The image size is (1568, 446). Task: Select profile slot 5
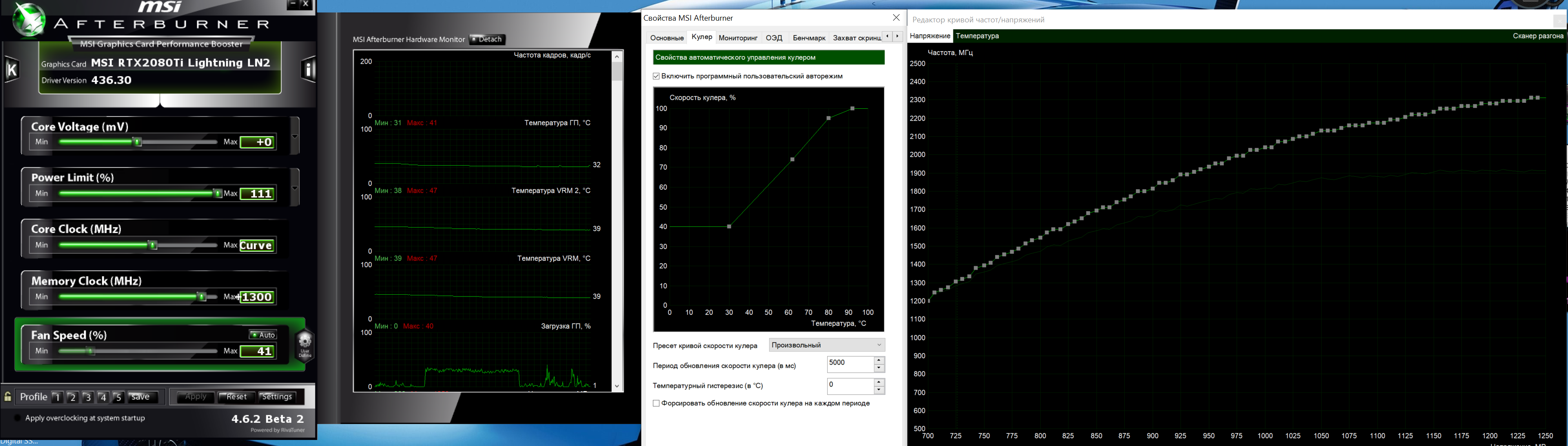pyautogui.click(x=119, y=397)
